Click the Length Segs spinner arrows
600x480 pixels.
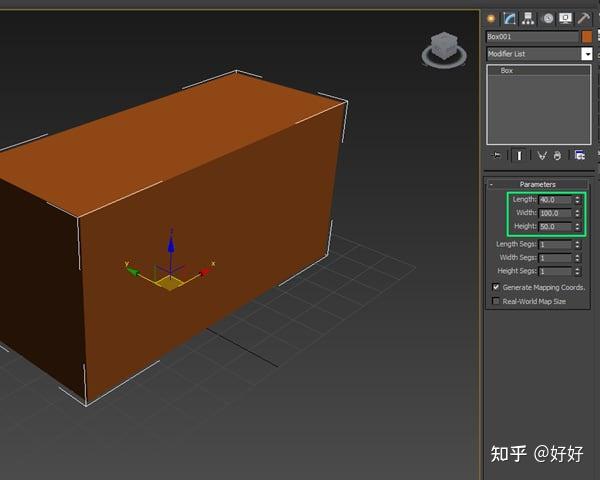577,245
